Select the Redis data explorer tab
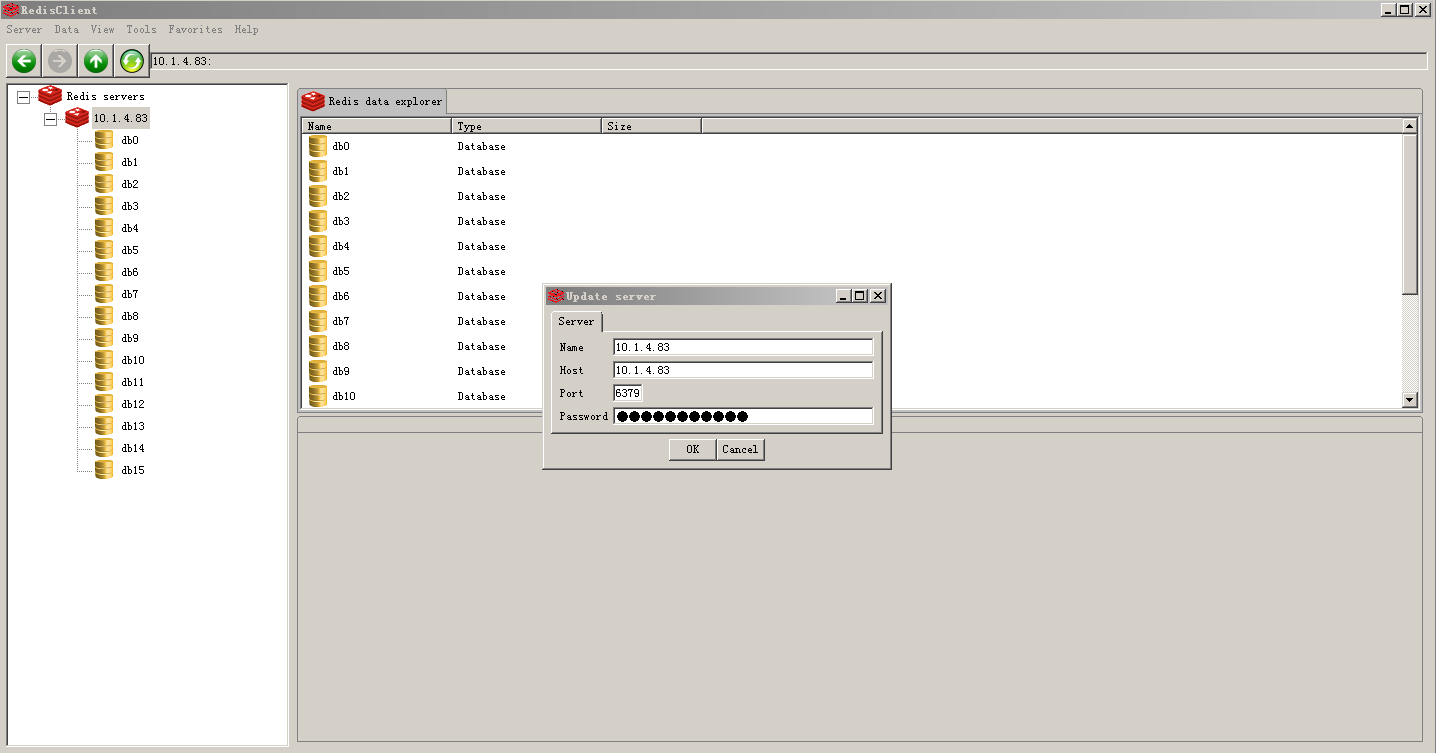Image resolution: width=1436 pixels, height=753 pixels. click(372, 101)
